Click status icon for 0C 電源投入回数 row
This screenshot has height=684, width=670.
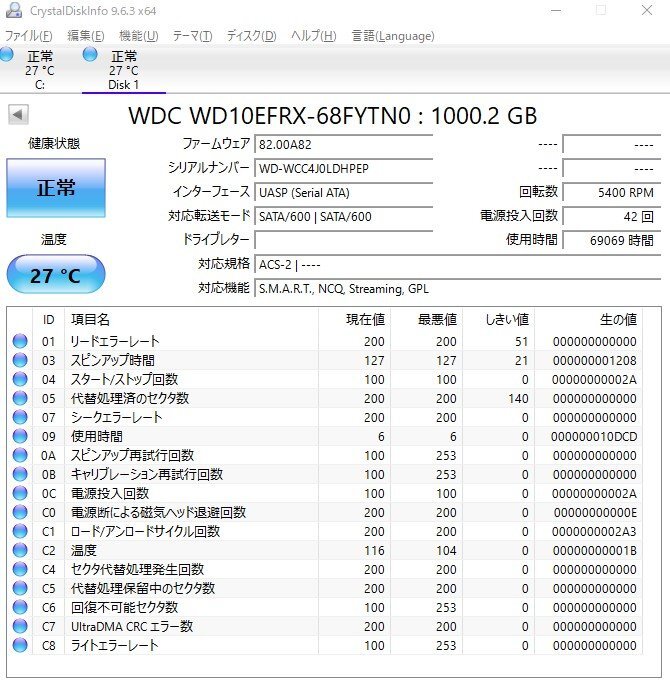(20, 493)
